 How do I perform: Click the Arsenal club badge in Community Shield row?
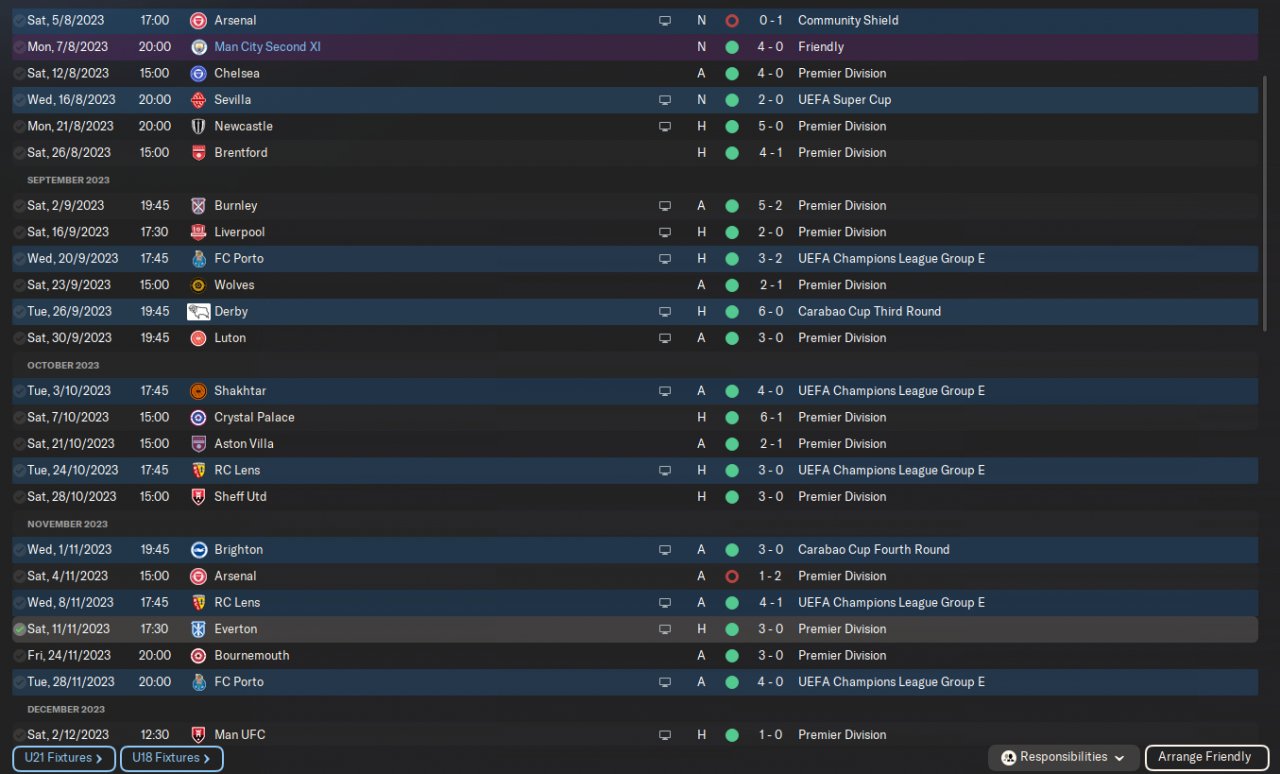point(198,20)
